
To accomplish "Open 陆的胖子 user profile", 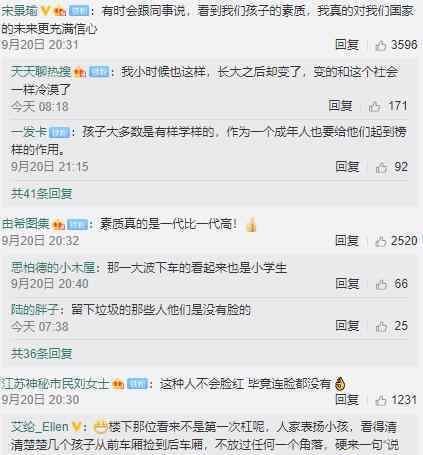I will (x=35, y=310).
